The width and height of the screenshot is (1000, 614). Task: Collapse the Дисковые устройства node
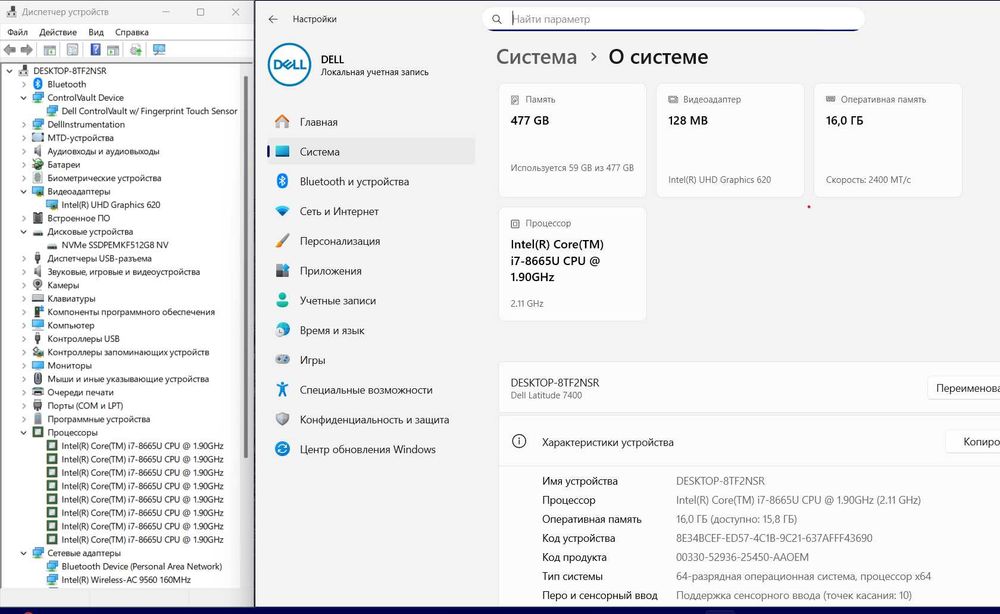tap(24, 231)
